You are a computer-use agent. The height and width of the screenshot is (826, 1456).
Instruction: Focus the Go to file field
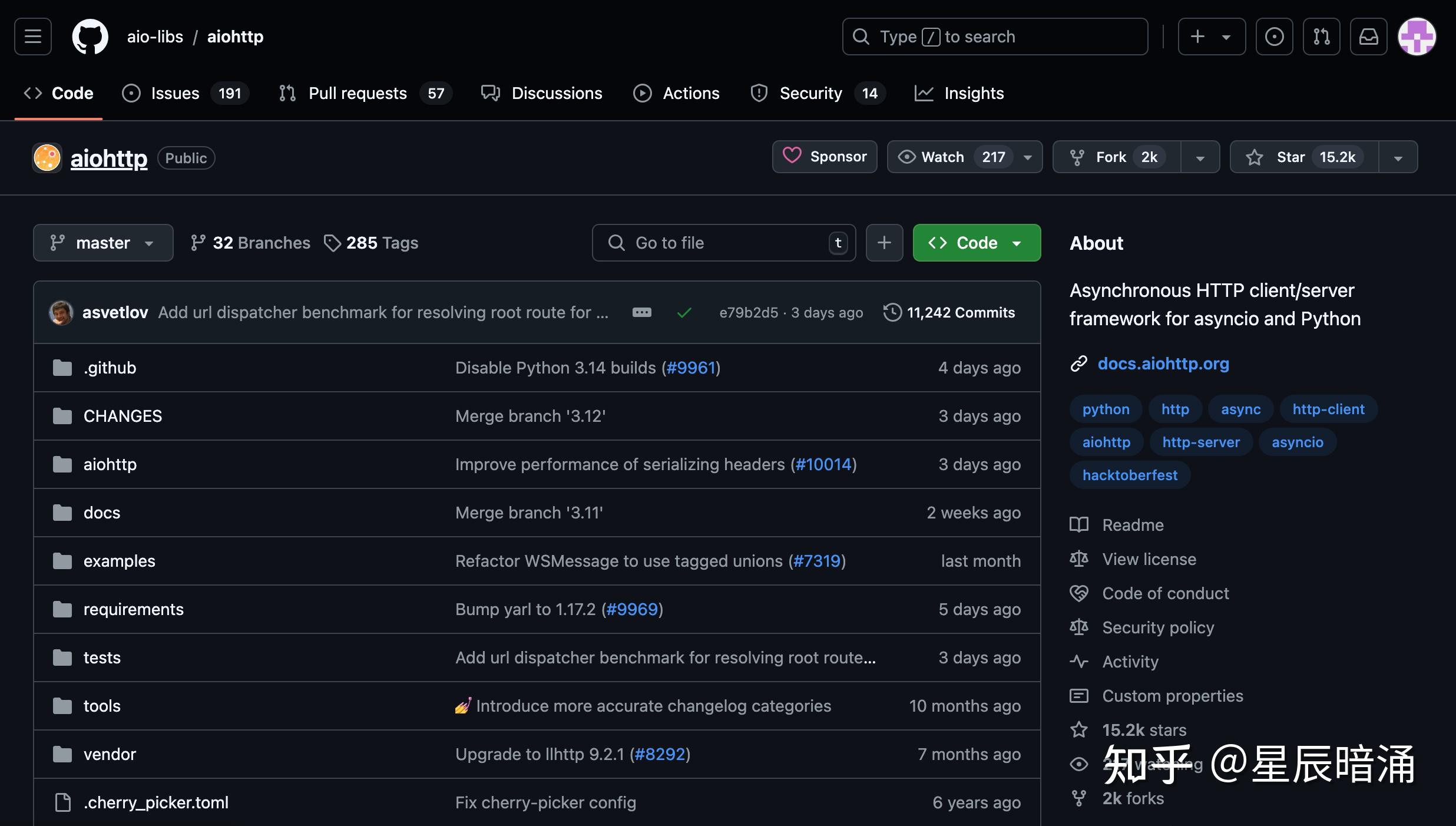(723, 243)
